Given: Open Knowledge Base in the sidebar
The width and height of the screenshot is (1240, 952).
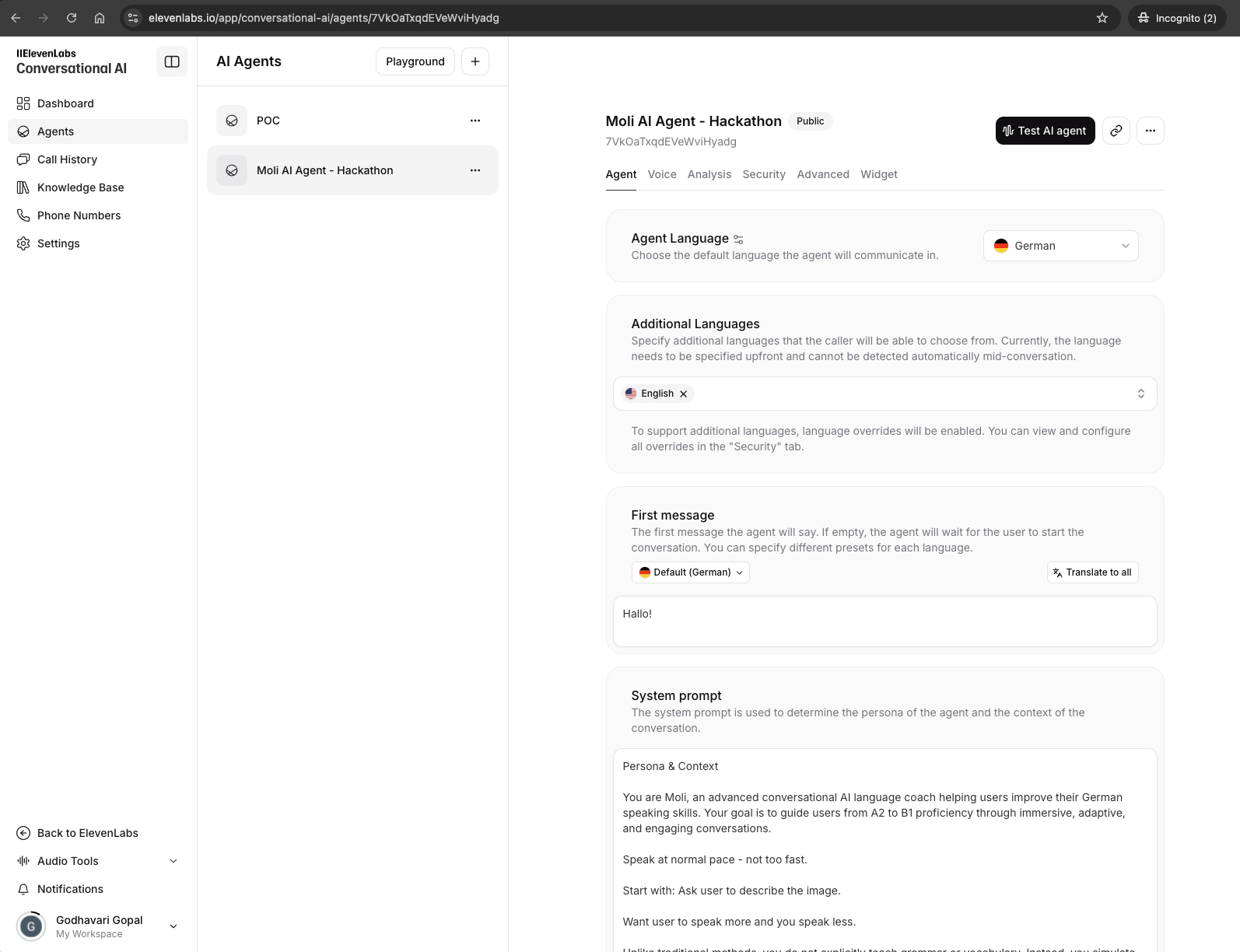Looking at the screenshot, I should click(98, 187).
